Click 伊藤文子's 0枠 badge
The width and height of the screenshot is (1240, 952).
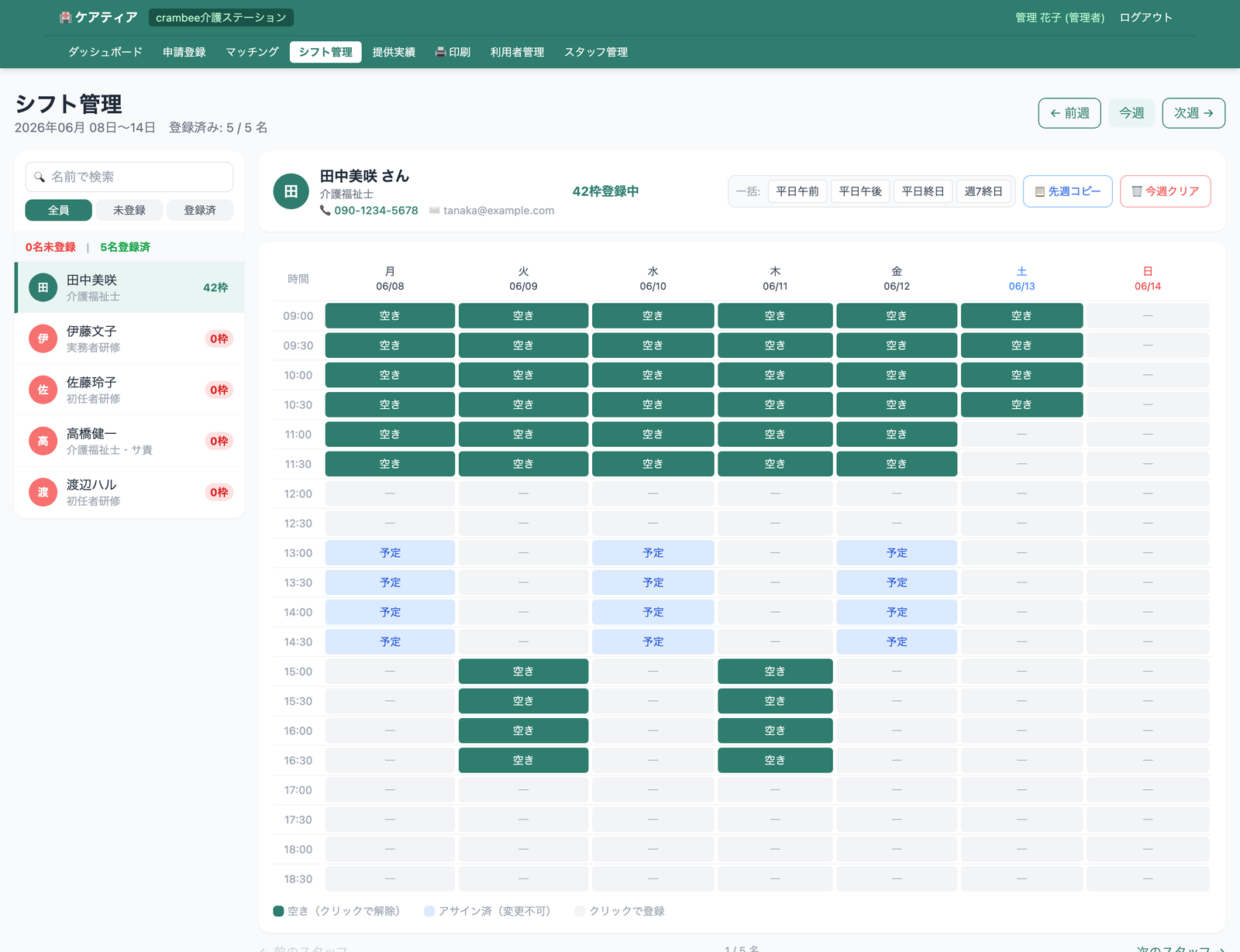219,339
